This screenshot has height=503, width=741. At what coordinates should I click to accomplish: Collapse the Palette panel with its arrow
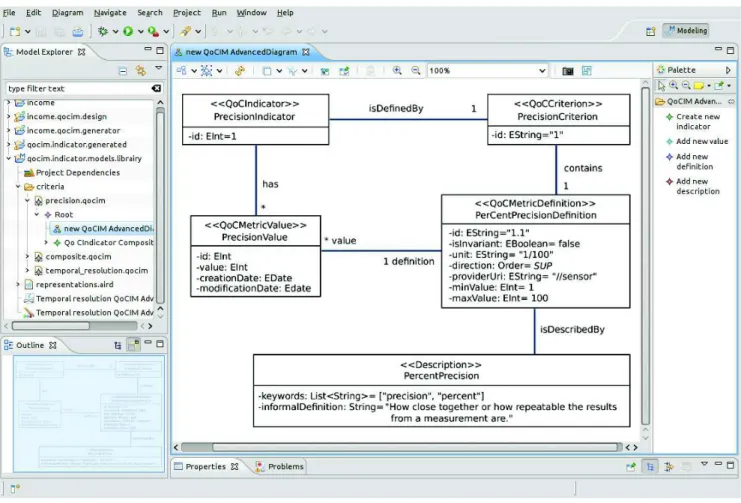click(728, 70)
